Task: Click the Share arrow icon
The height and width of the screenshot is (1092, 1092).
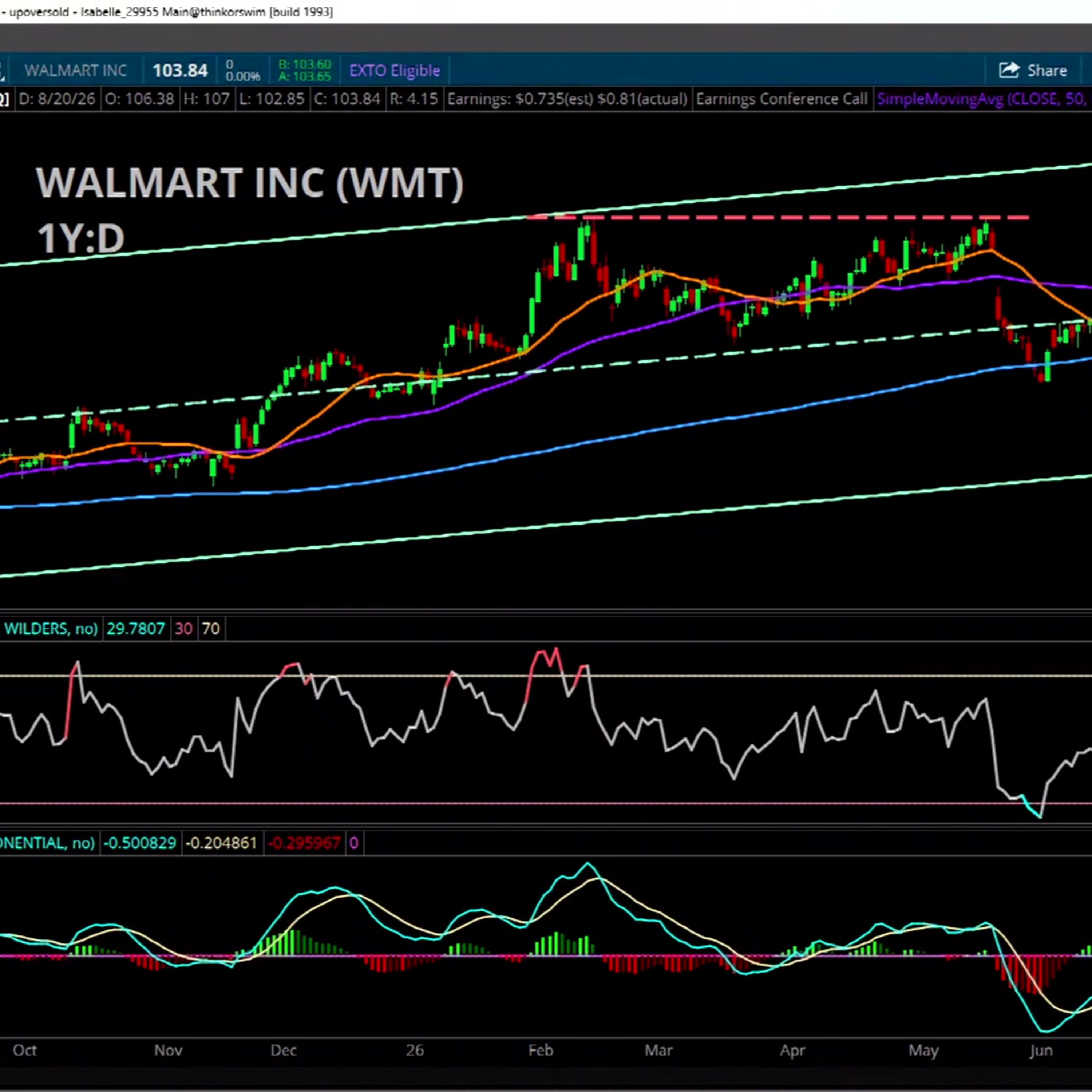Action: (1009, 70)
